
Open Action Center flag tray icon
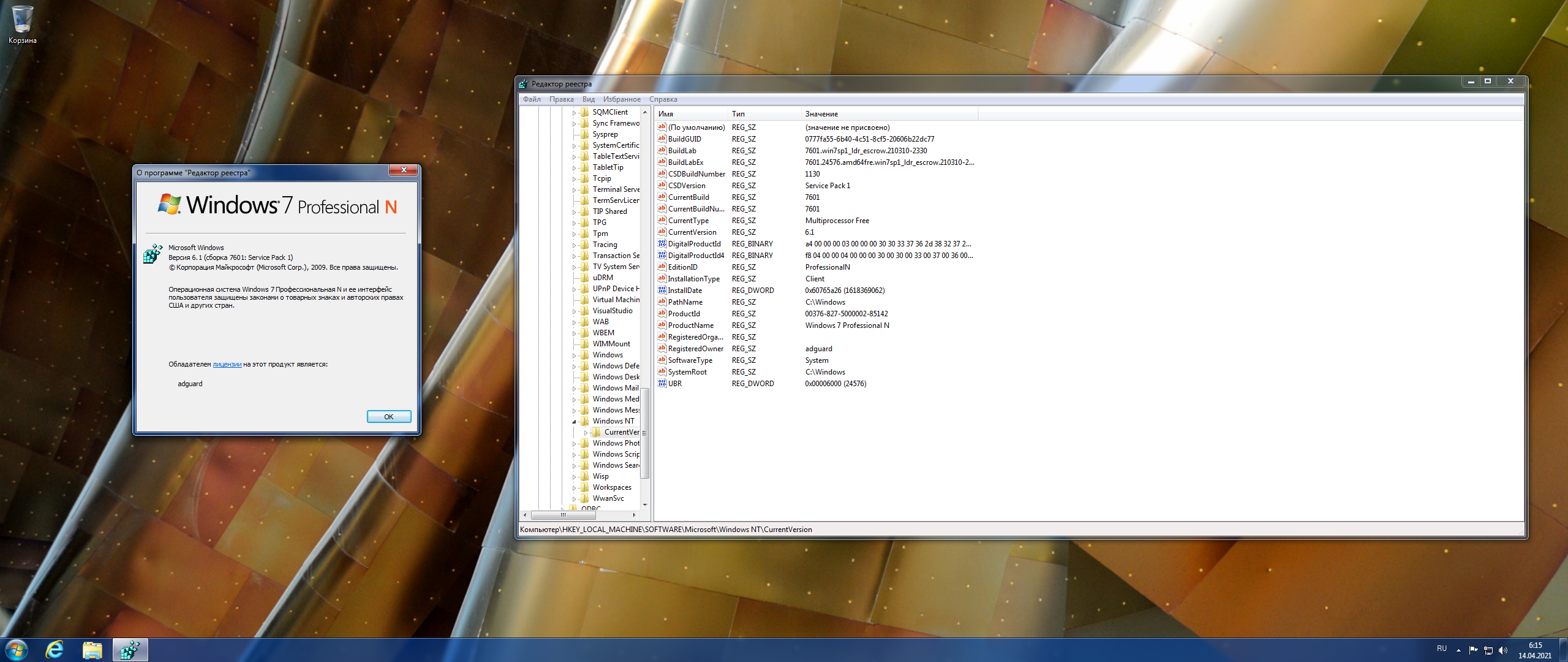point(1473,650)
